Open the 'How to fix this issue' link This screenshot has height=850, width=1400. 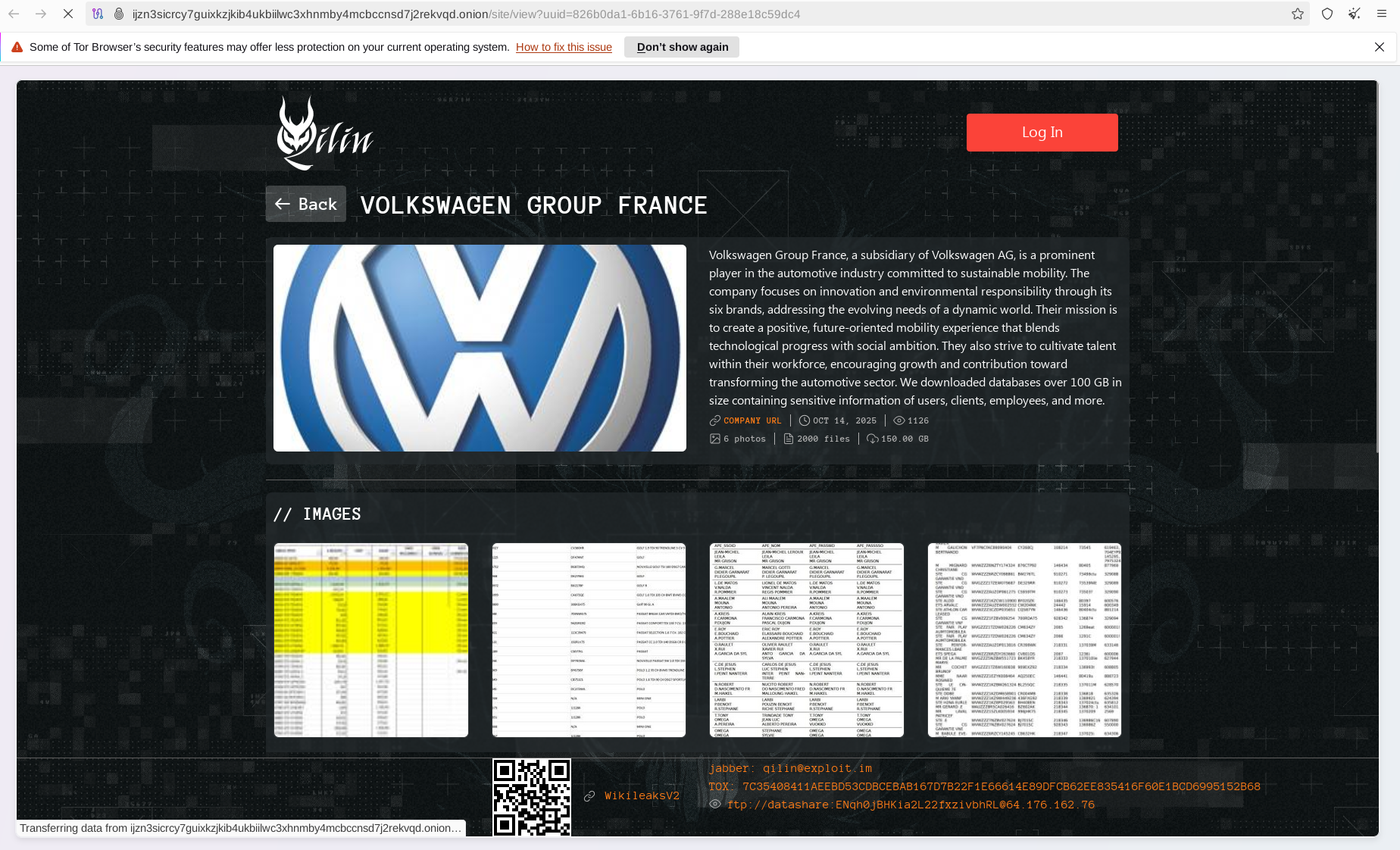point(564,47)
